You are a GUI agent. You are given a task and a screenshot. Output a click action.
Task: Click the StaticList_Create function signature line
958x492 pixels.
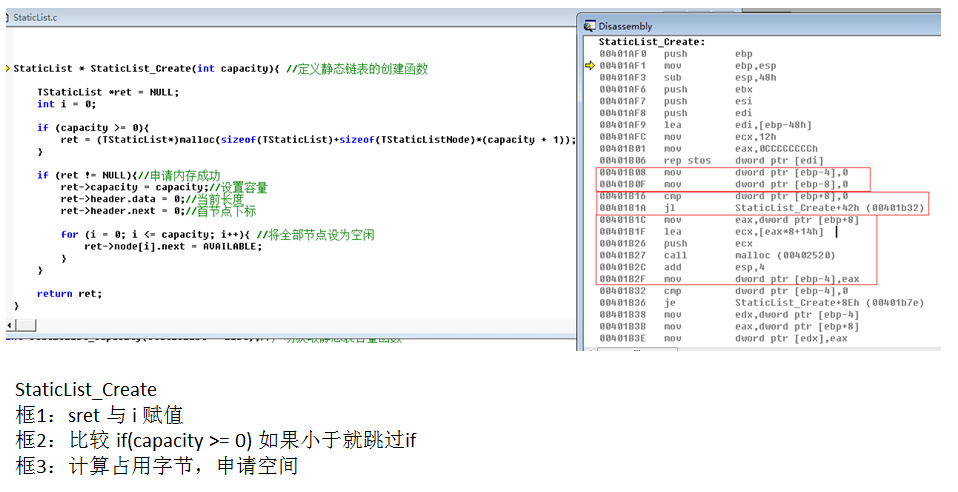(x=221, y=68)
